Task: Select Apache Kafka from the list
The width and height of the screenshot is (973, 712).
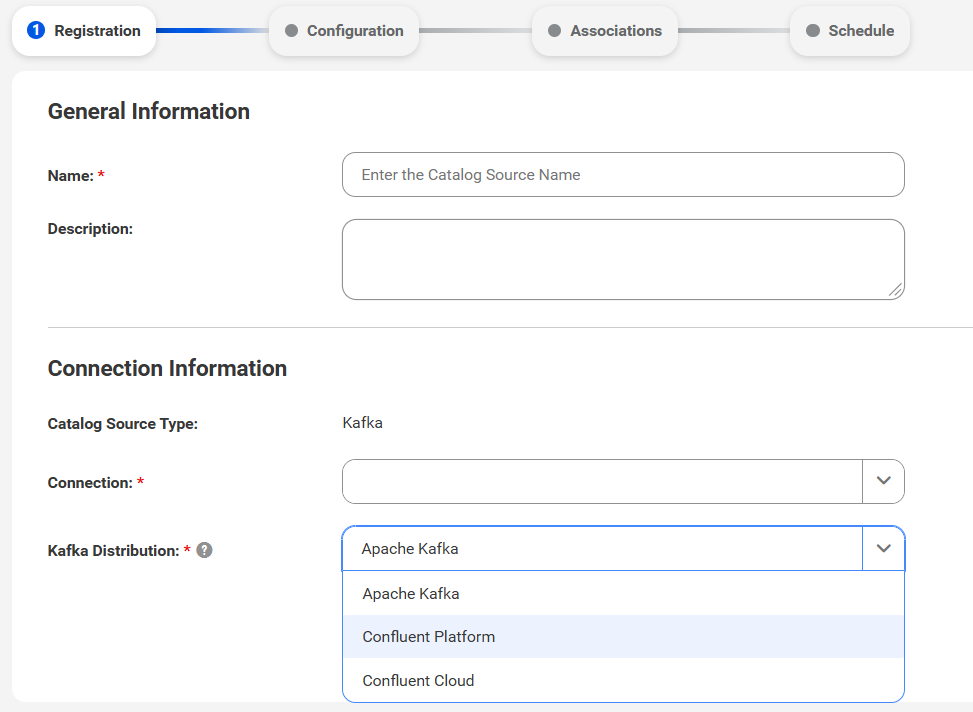Action: pyautogui.click(x=623, y=593)
